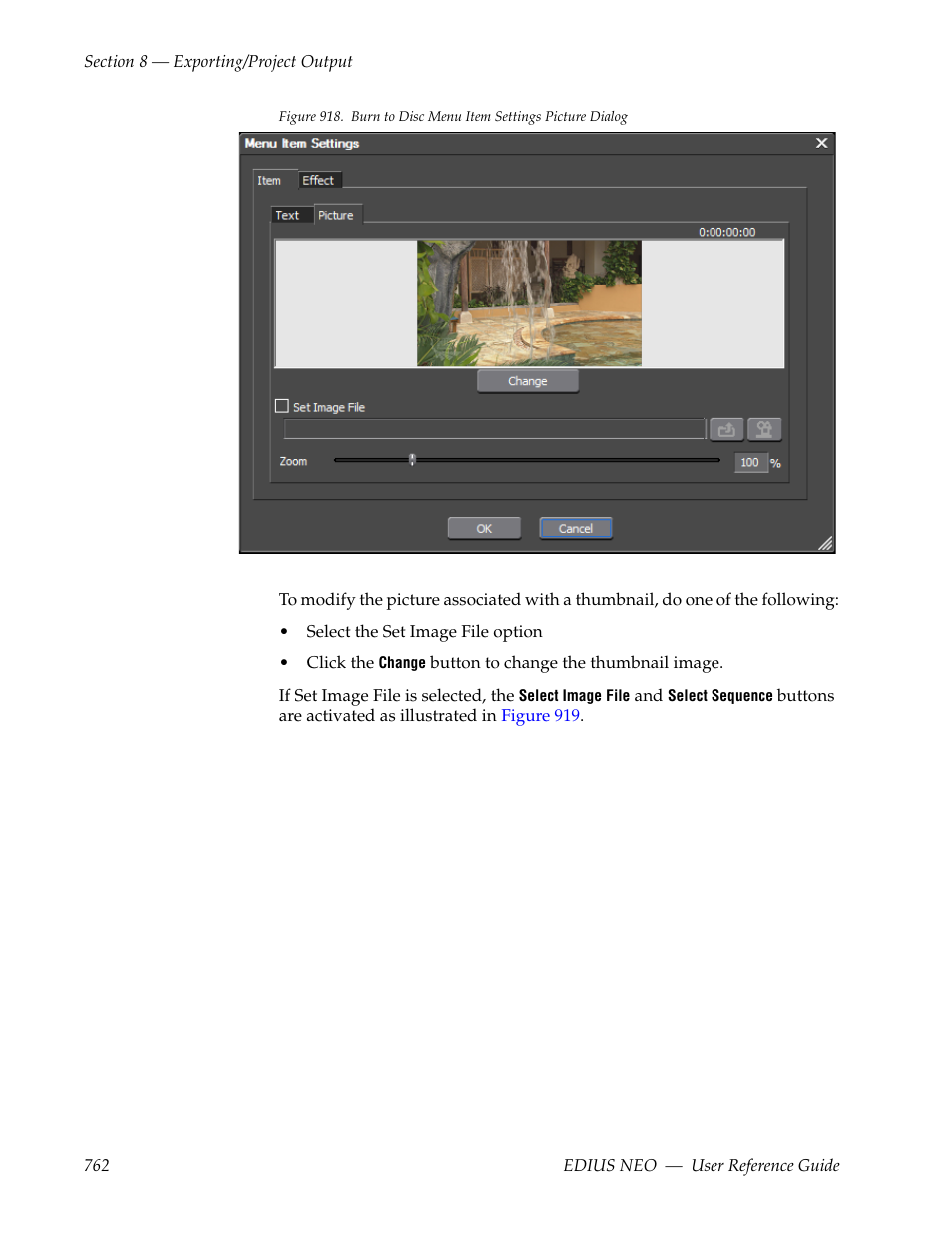Click the Change button under preview
This screenshot has height=1233, width=952.
(x=528, y=381)
